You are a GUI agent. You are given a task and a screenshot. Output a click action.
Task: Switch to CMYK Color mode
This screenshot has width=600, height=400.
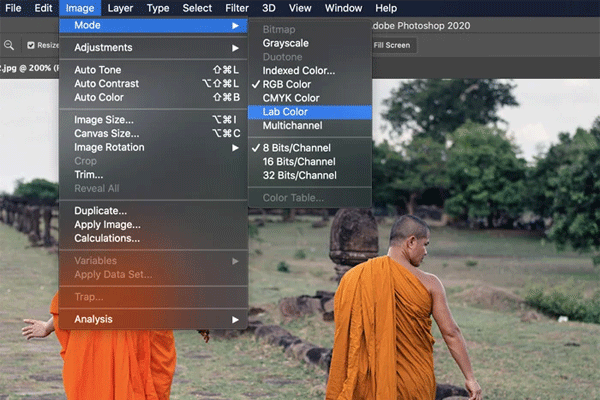point(291,98)
